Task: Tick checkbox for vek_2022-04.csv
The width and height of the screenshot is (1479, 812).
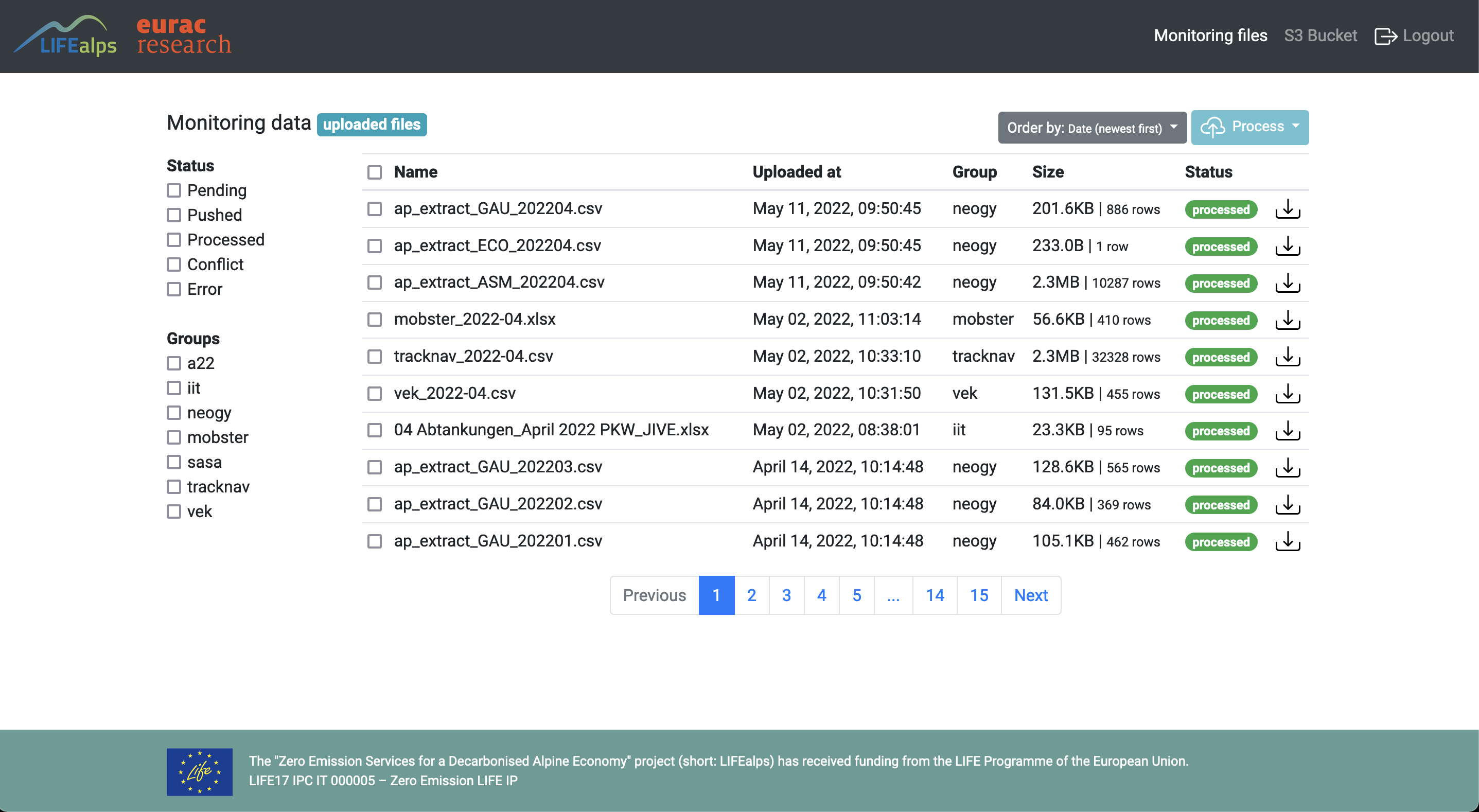Action: click(x=374, y=393)
